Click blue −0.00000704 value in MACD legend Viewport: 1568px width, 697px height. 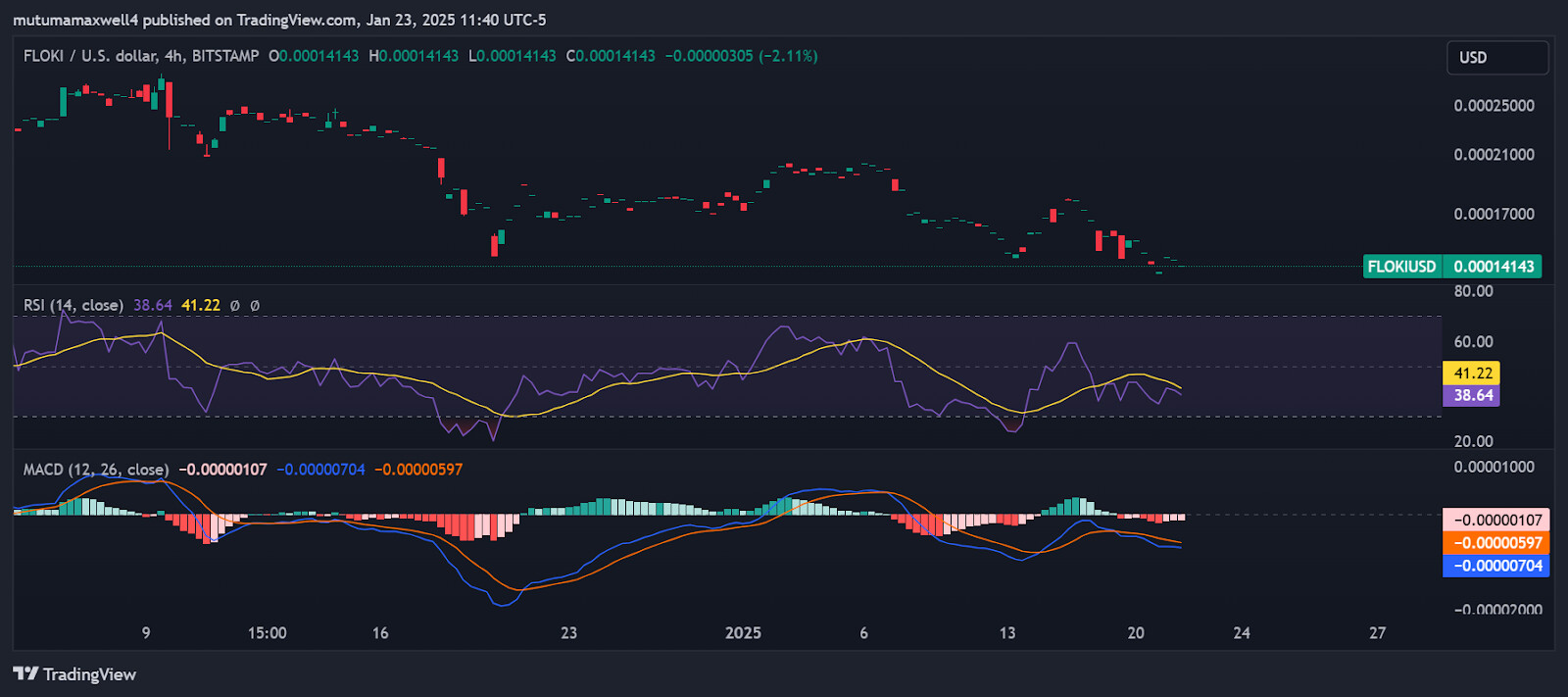click(320, 470)
